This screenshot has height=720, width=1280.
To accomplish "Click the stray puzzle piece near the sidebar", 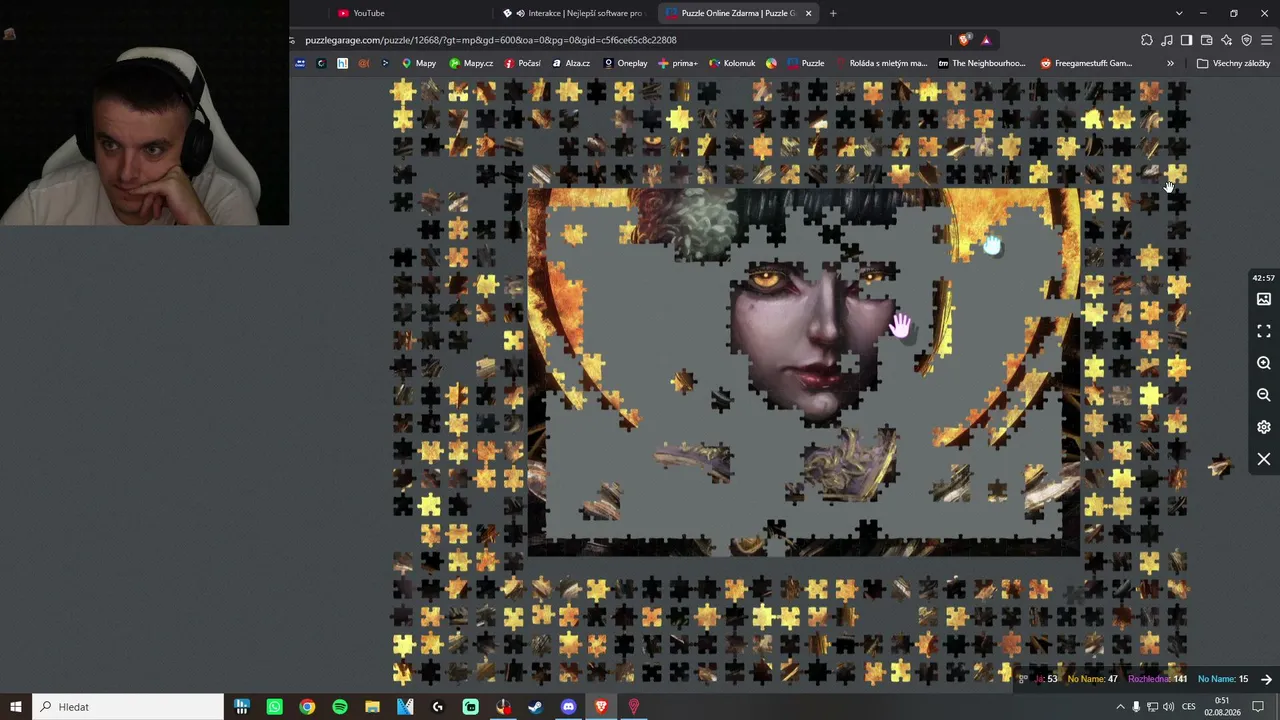I will [x=1220, y=465].
